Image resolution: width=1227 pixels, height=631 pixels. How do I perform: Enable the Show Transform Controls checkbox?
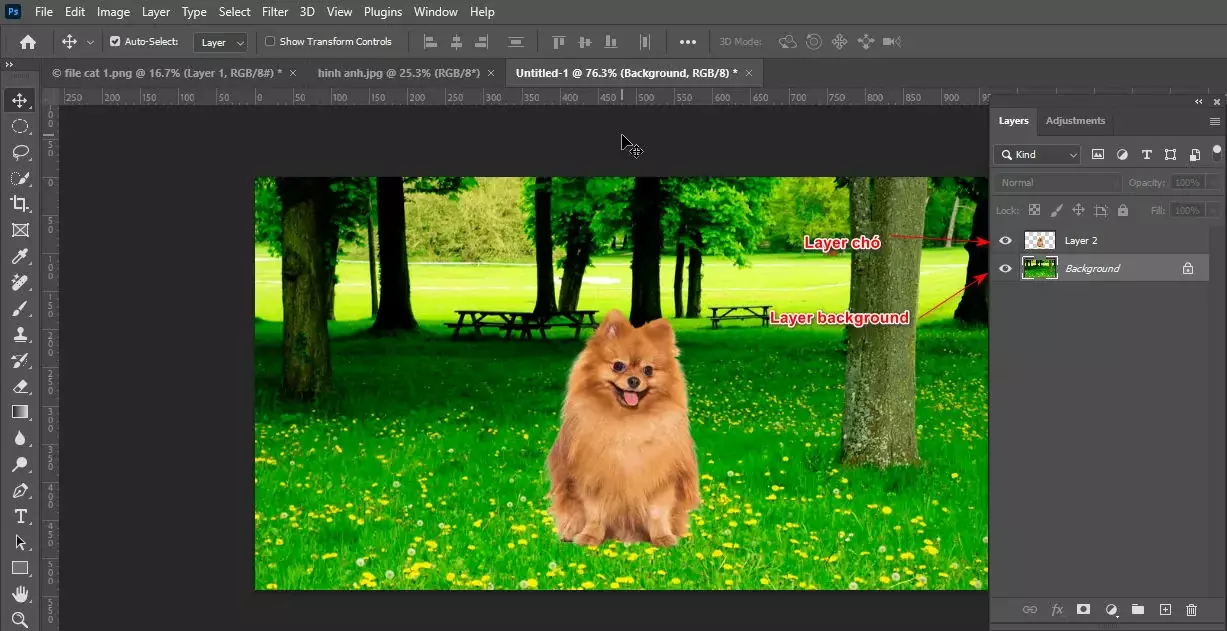[x=268, y=41]
